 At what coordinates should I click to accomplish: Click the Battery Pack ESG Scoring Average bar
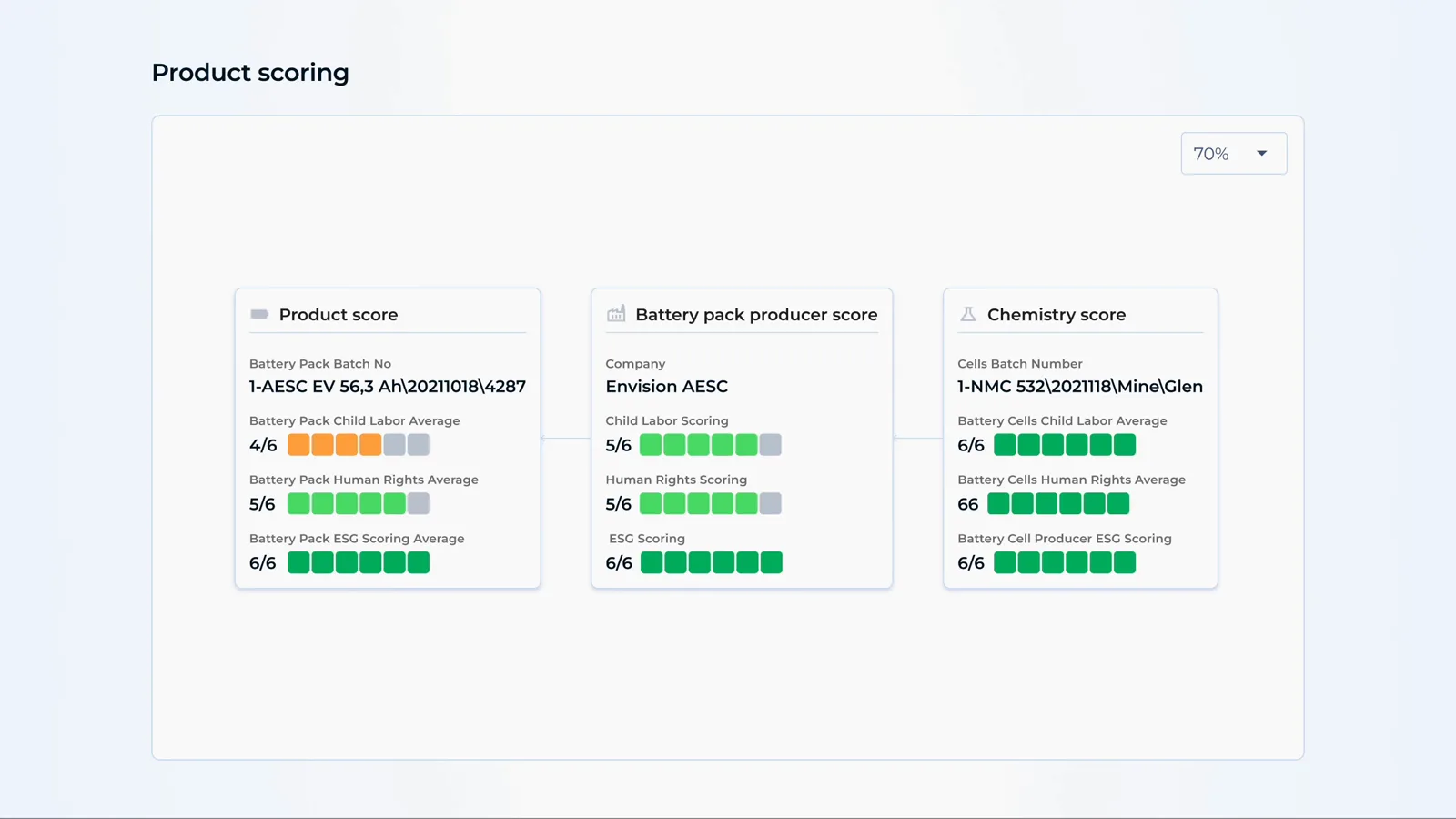click(359, 563)
